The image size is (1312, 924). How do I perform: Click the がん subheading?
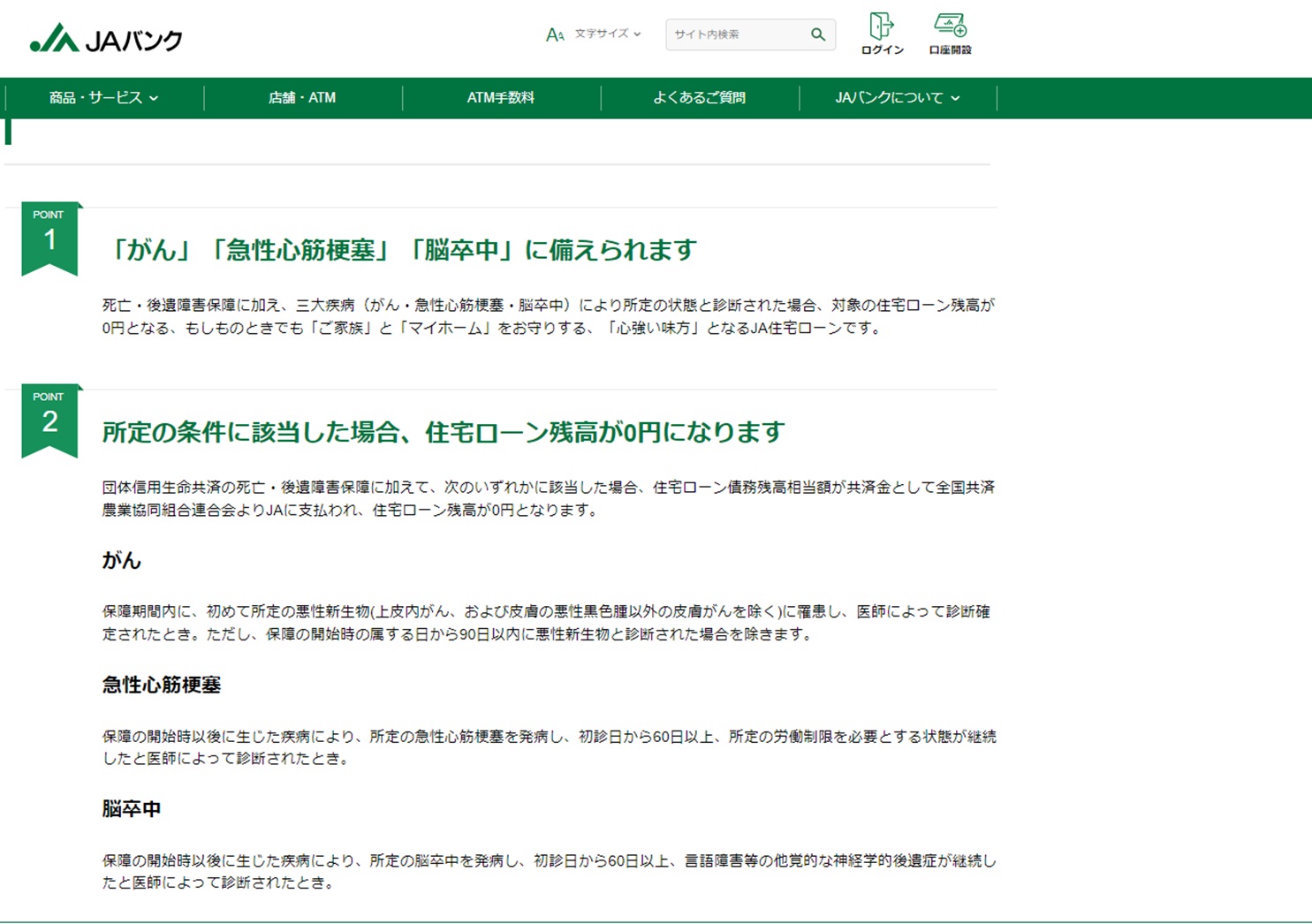122,560
